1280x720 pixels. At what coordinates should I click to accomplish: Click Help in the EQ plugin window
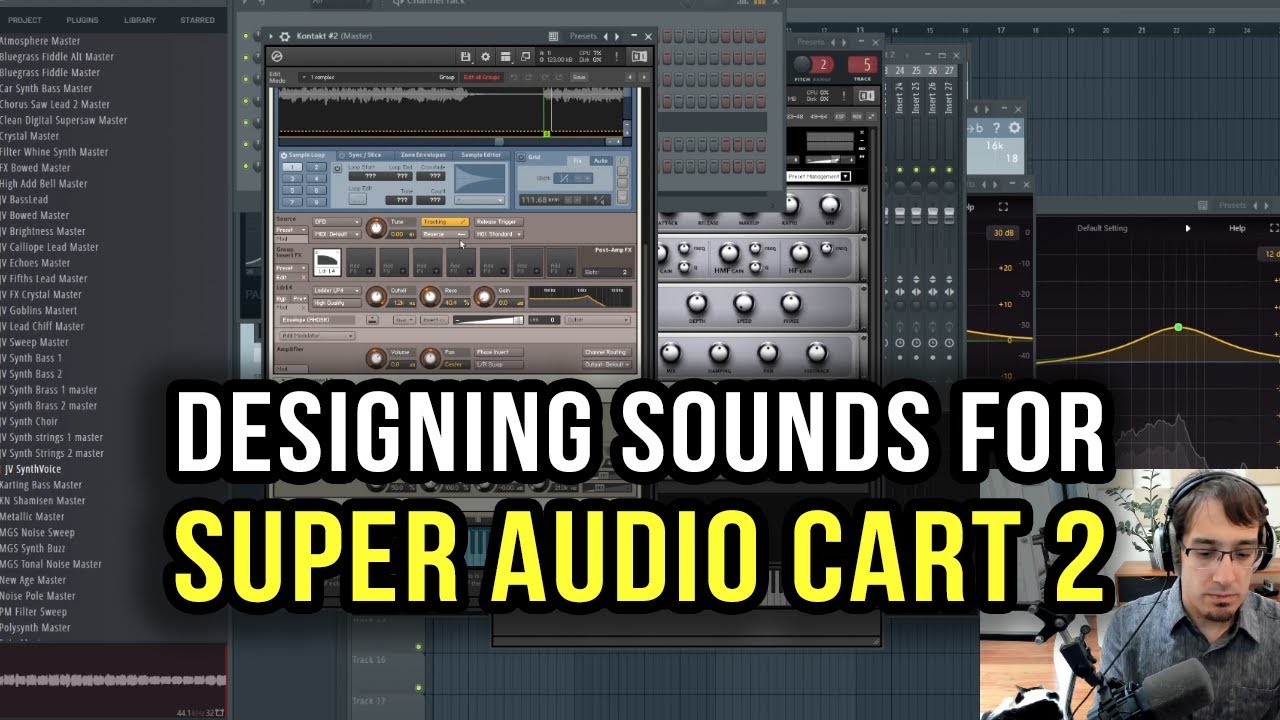tap(1237, 228)
